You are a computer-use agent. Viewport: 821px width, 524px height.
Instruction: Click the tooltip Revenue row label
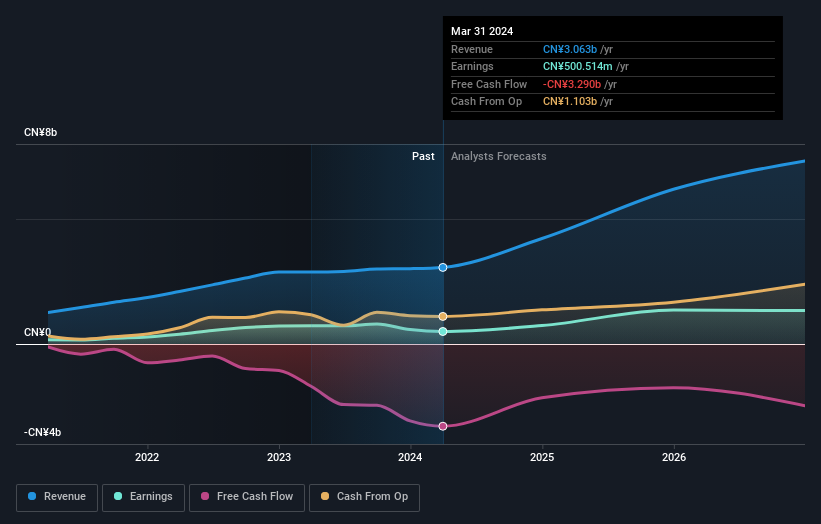(x=472, y=49)
